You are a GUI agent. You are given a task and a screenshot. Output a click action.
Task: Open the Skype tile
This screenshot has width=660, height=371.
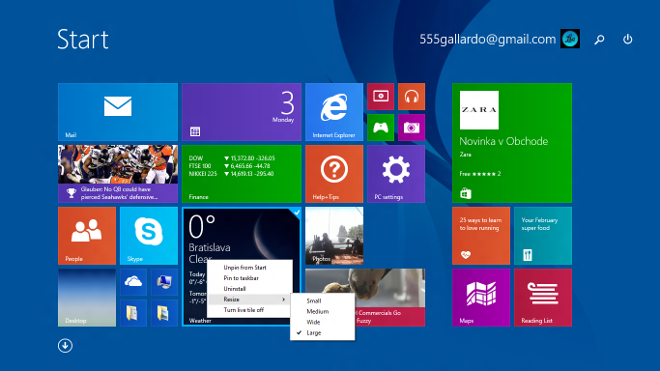(149, 235)
